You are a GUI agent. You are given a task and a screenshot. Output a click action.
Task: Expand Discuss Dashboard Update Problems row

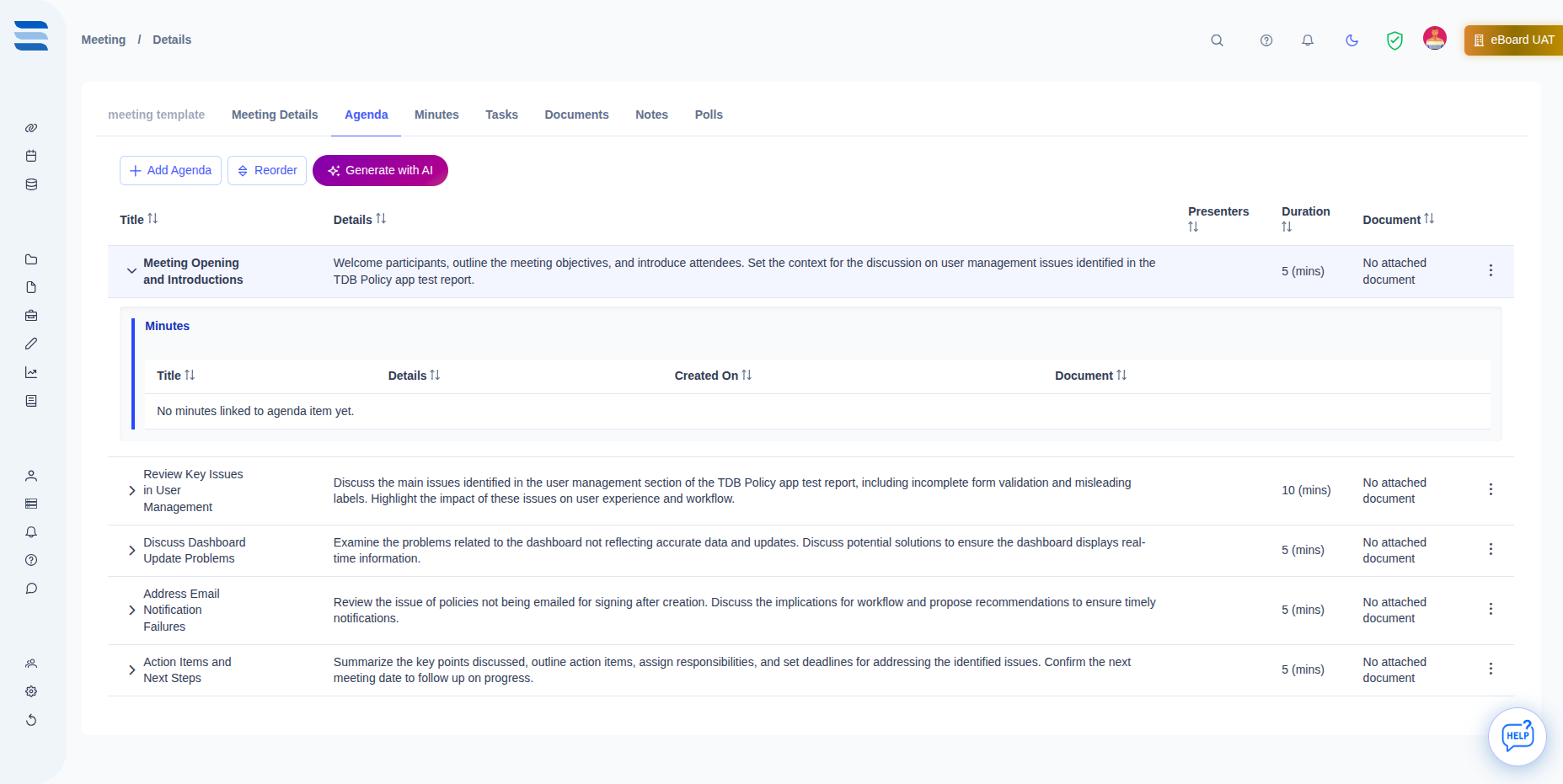tap(131, 550)
